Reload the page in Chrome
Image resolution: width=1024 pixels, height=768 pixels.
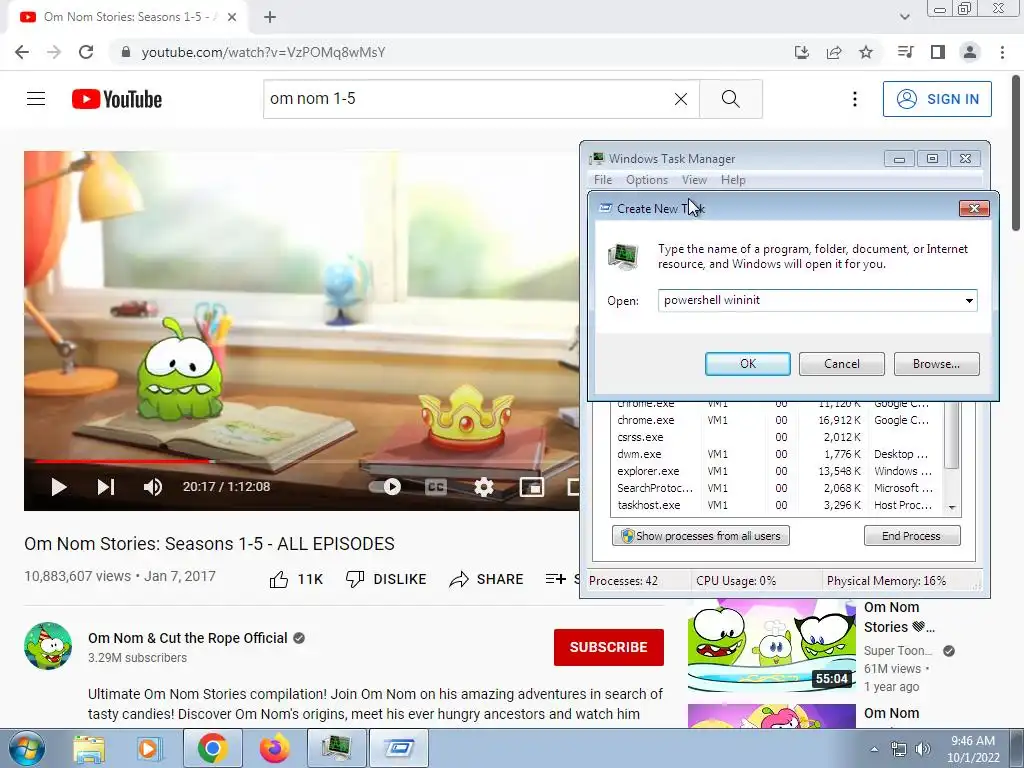[86, 52]
